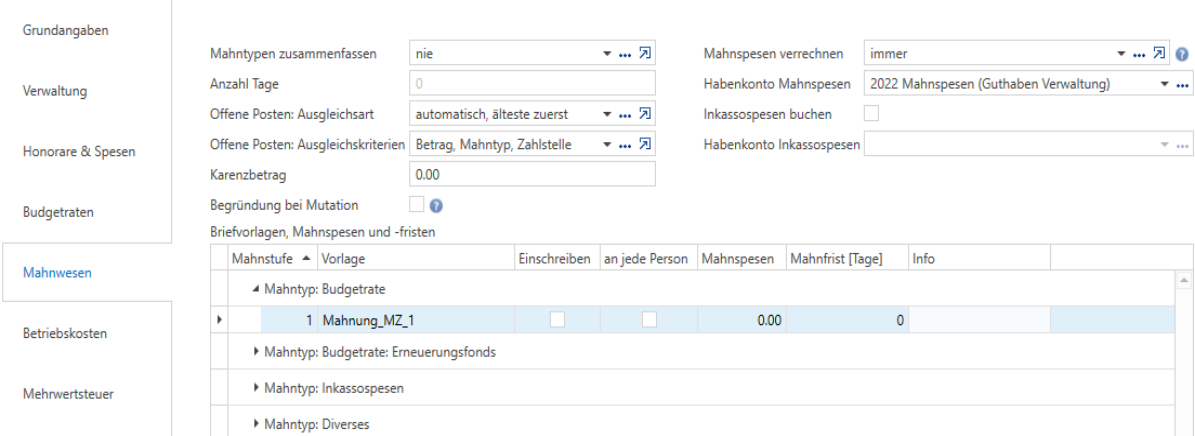The width and height of the screenshot is (1195, 436).
Task: Click the Karenzbetrag input field
Action: pyautogui.click(x=532, y=175)
